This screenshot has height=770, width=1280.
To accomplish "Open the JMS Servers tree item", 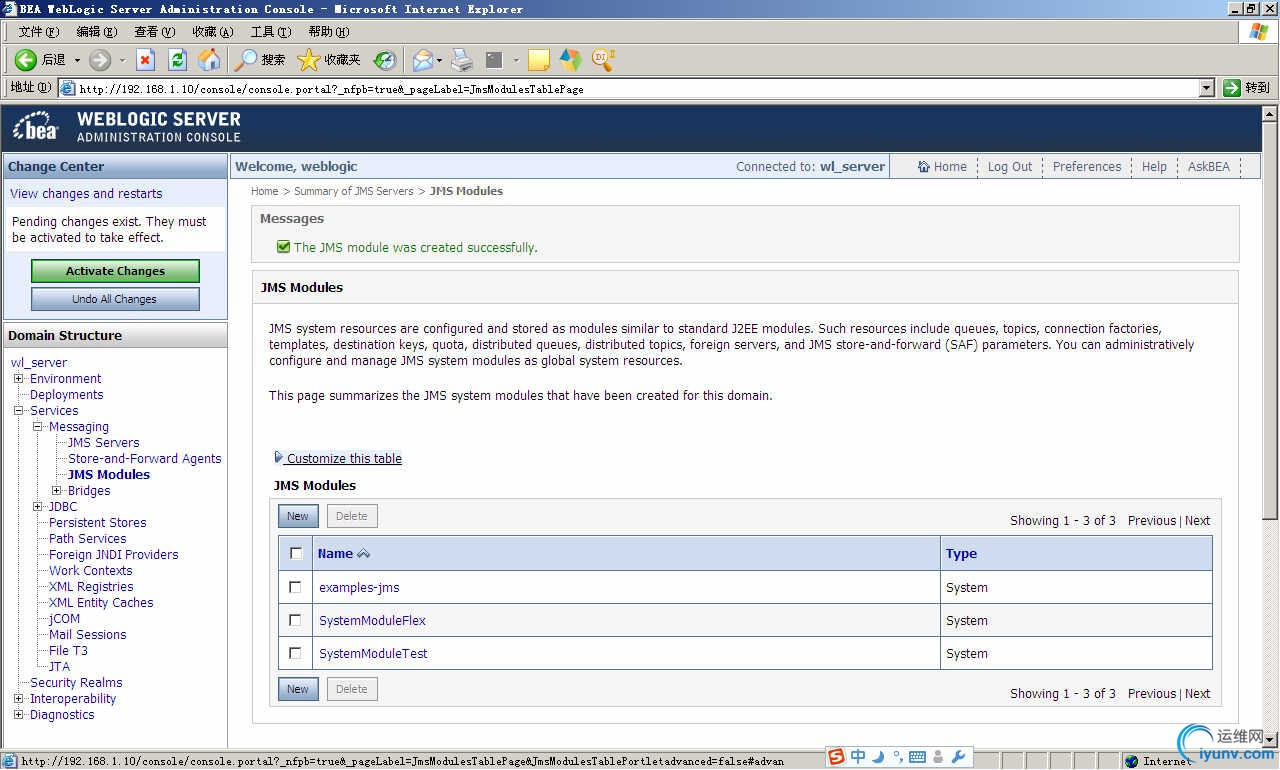I will [104, 443].
